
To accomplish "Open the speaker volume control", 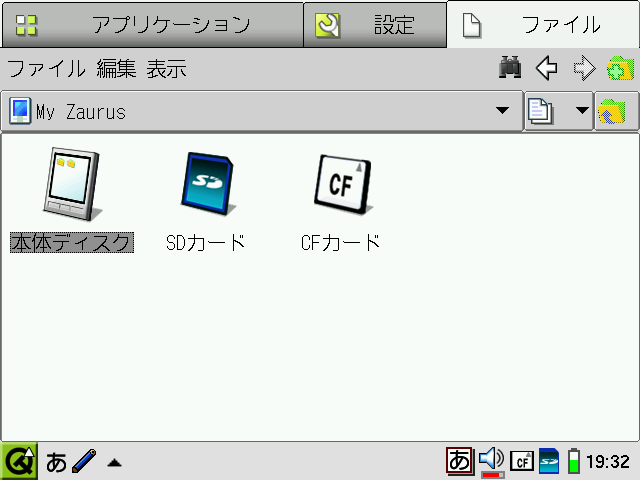I will (x=492, y=462).
